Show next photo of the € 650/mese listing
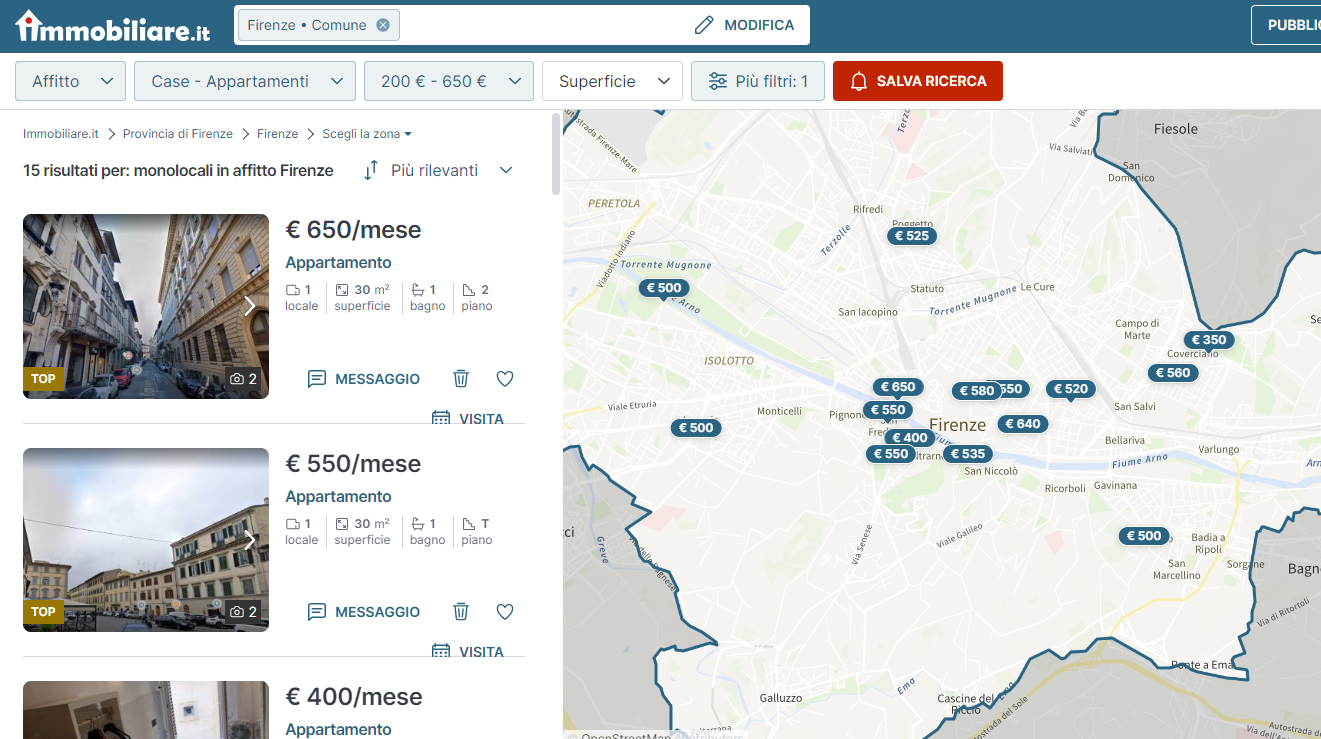This screenshot has height=739, width=1321. pyautogui.click(x=250, y=306)
